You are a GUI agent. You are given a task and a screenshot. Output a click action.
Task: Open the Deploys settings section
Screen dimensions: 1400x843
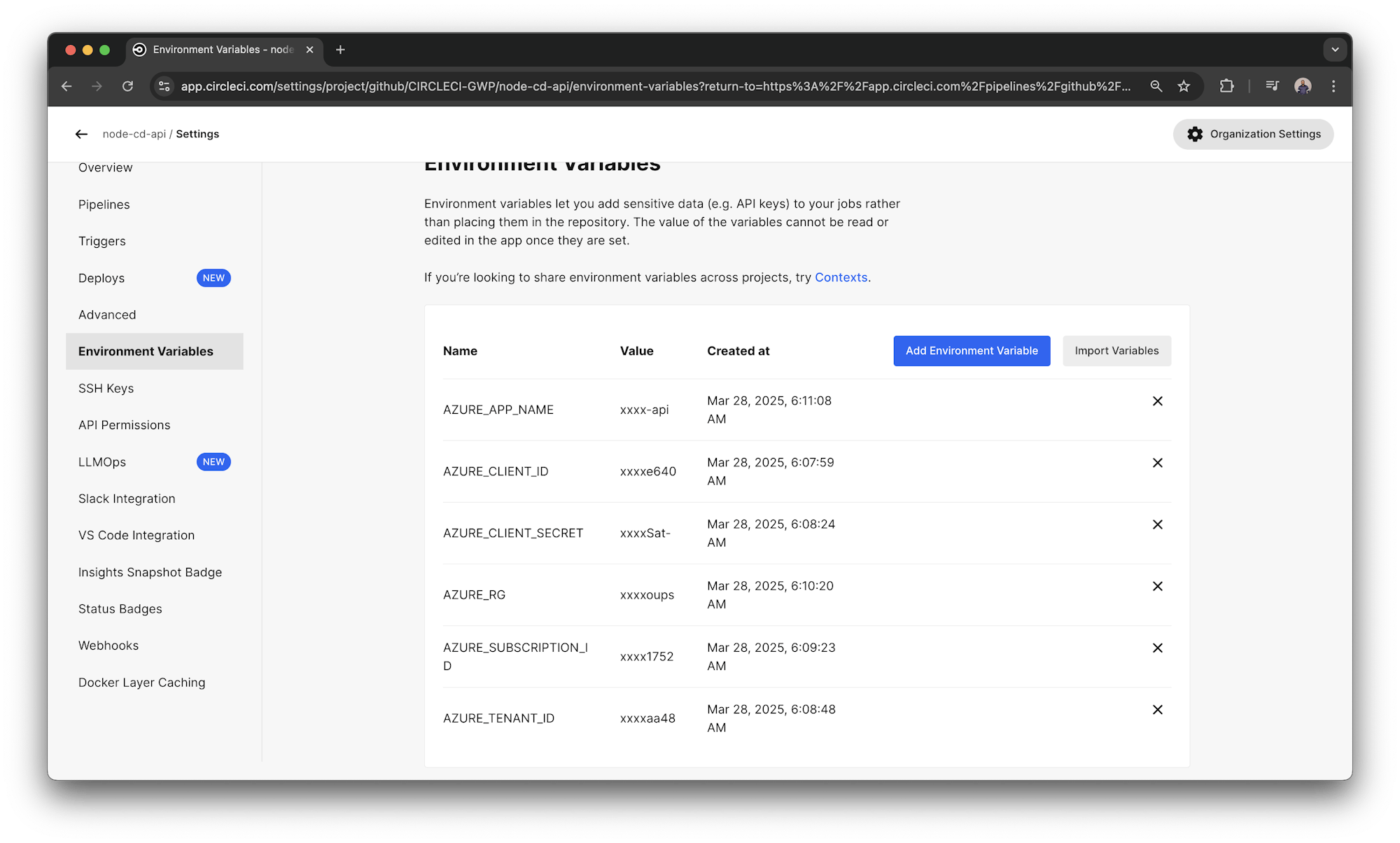pos(101,278)
